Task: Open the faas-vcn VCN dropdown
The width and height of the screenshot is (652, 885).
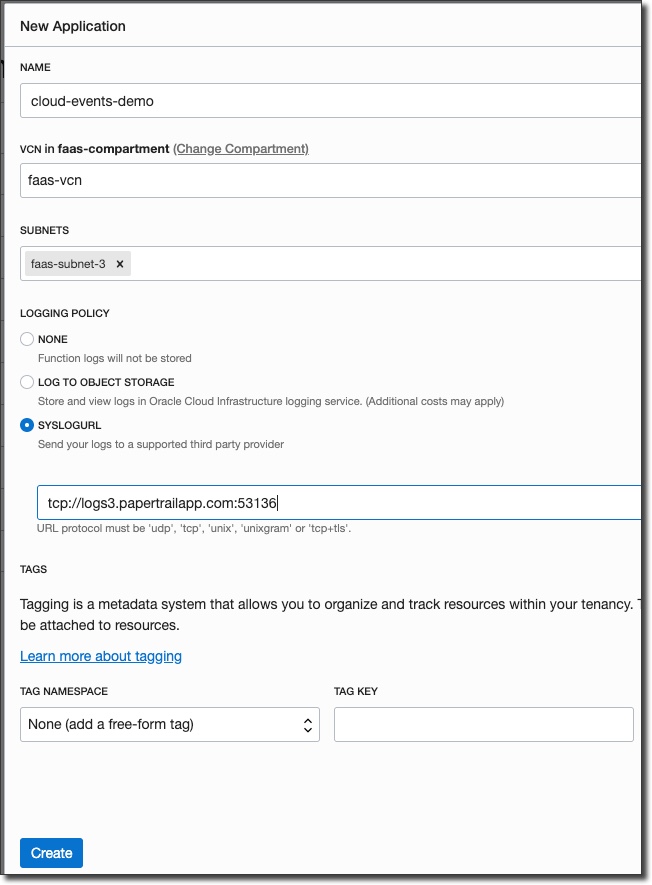Action: pos(330,181)
